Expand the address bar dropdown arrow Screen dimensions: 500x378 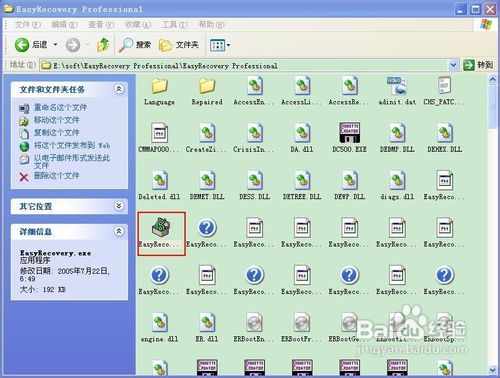coord(453,65)
